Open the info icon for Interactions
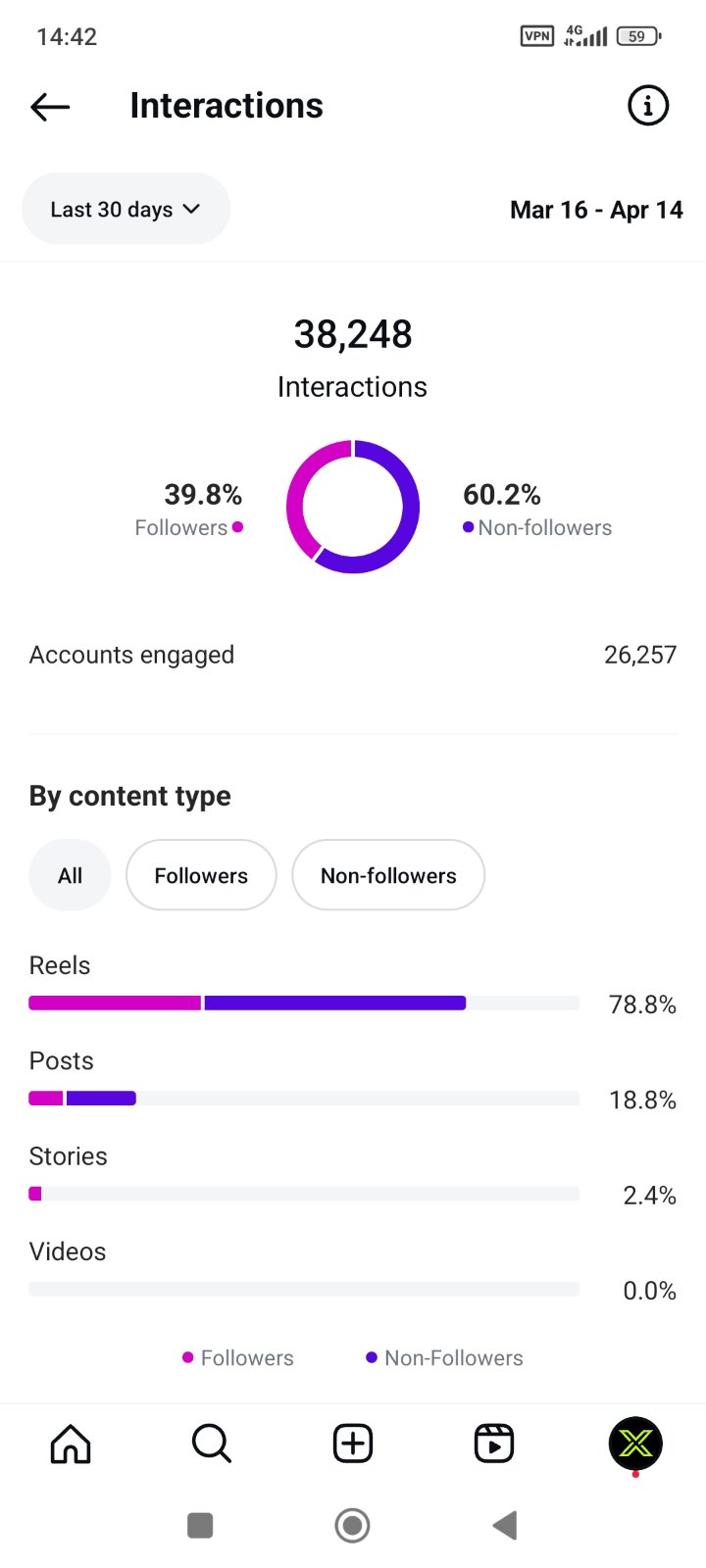The image size is (706, 1568). coord(647,106)
